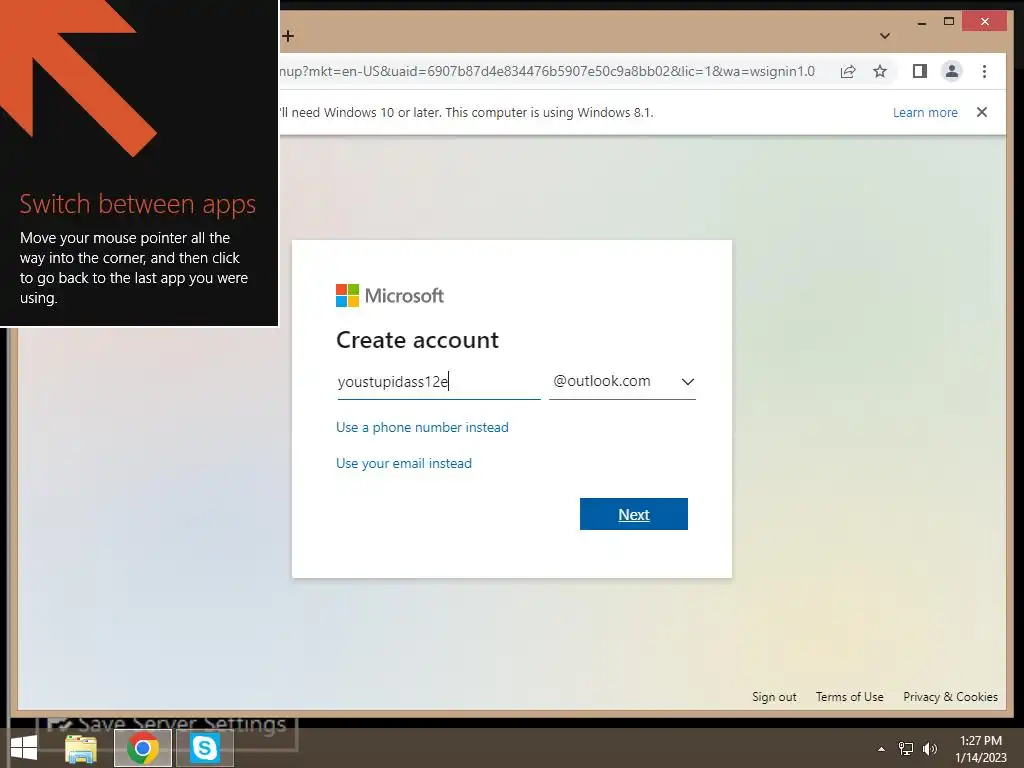Image resolution: width=1024 pixels, height=768 pixels.
Task: Share this page via address bar icon
Action: coord(848,71)
